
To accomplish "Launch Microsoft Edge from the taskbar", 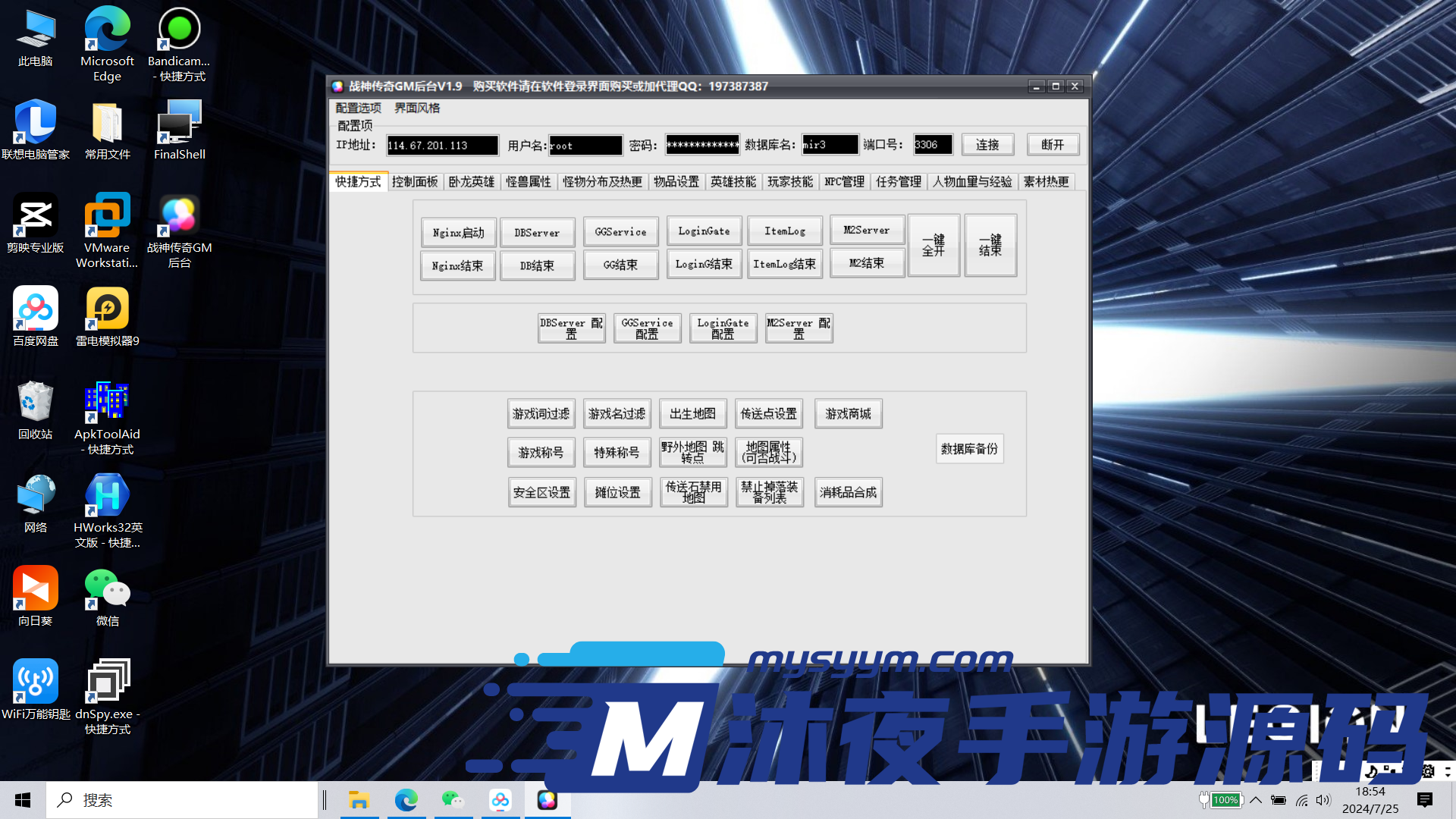I will (407, 799).
